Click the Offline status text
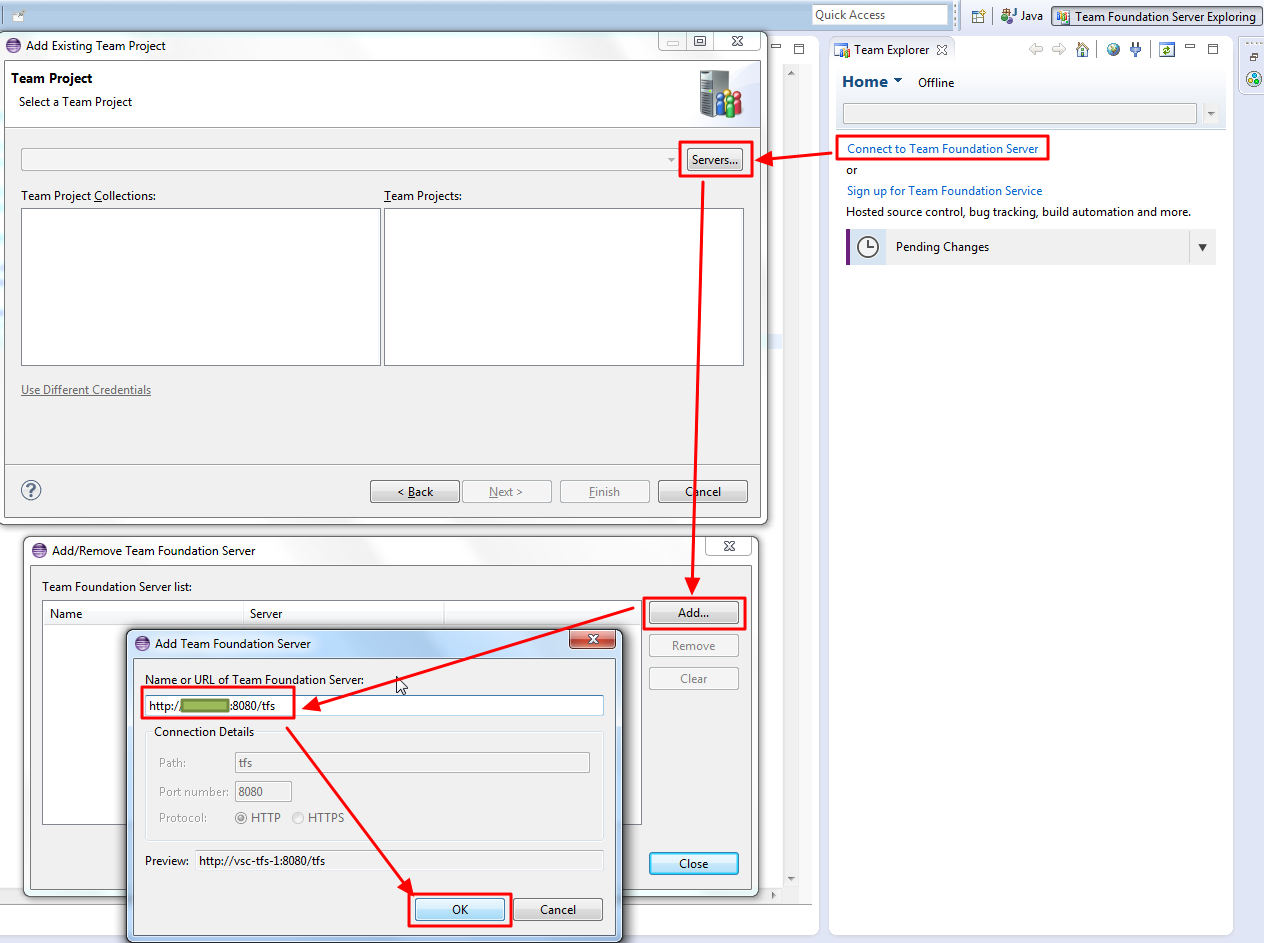Viewport: 1264px width, 943px height. click(936, 83)
